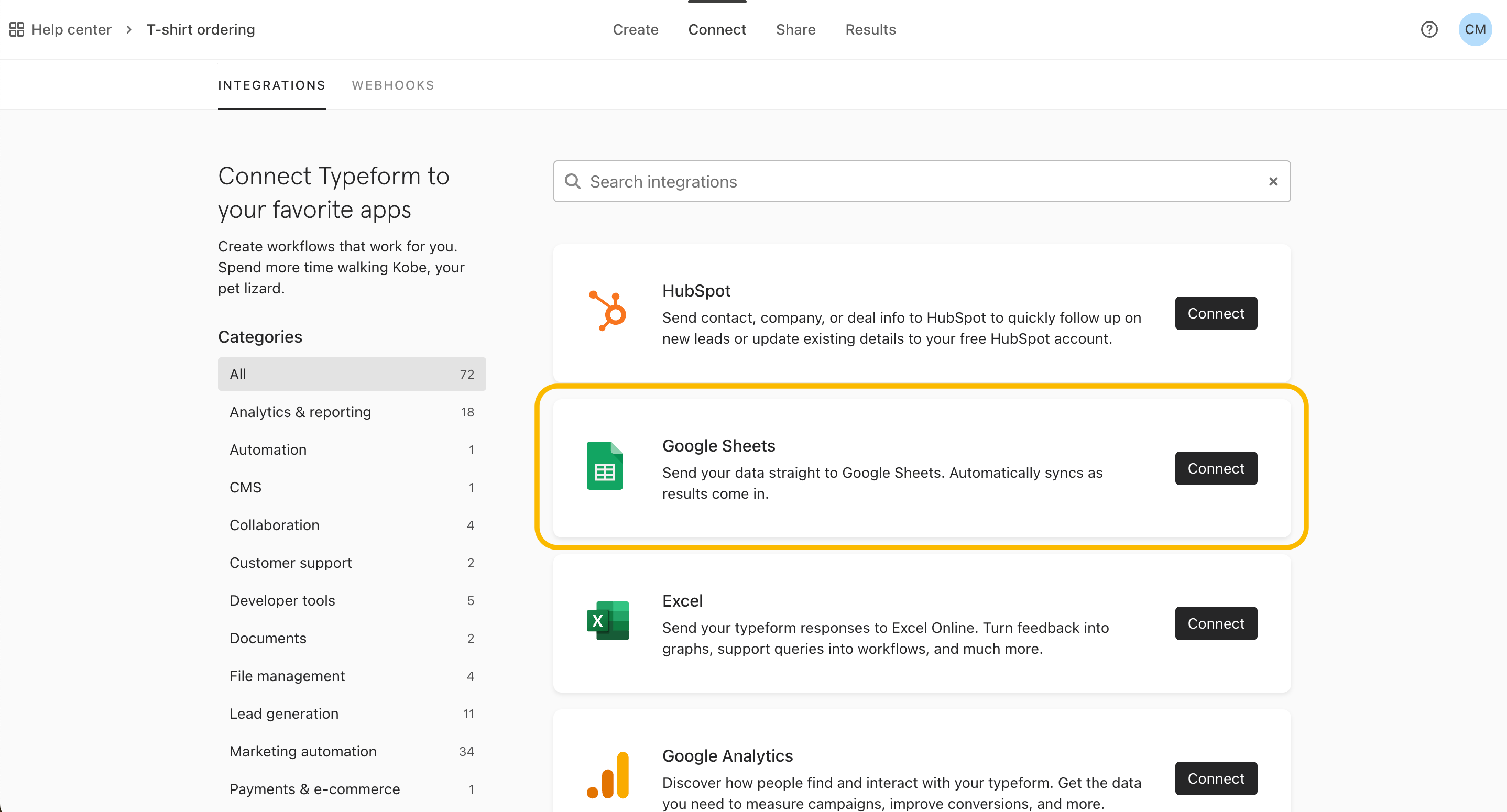This screenshot has height=812, width=1507.
Task: Switch to the Webhooks sub-tab
Action: pos(393,85)
